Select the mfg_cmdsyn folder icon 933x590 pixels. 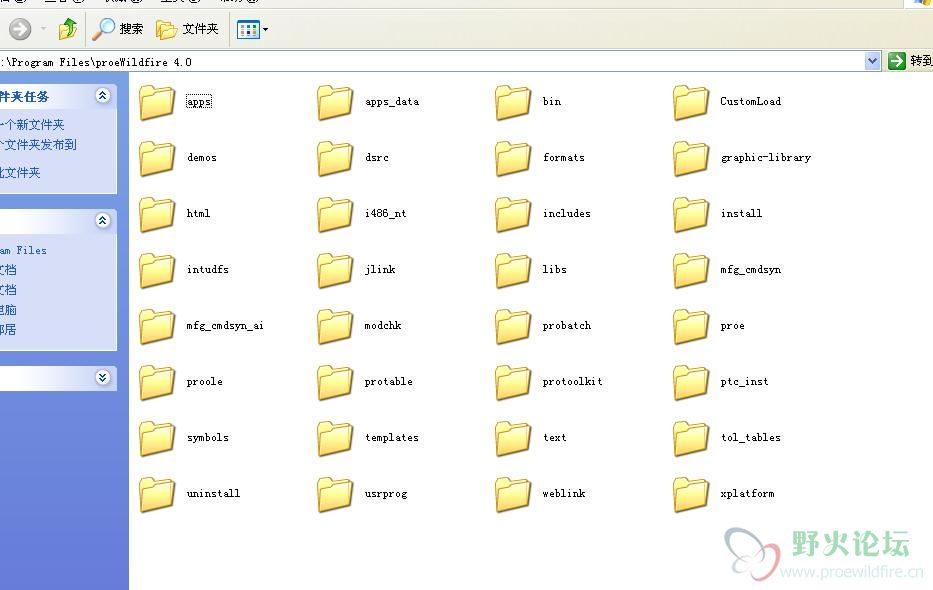691,270
